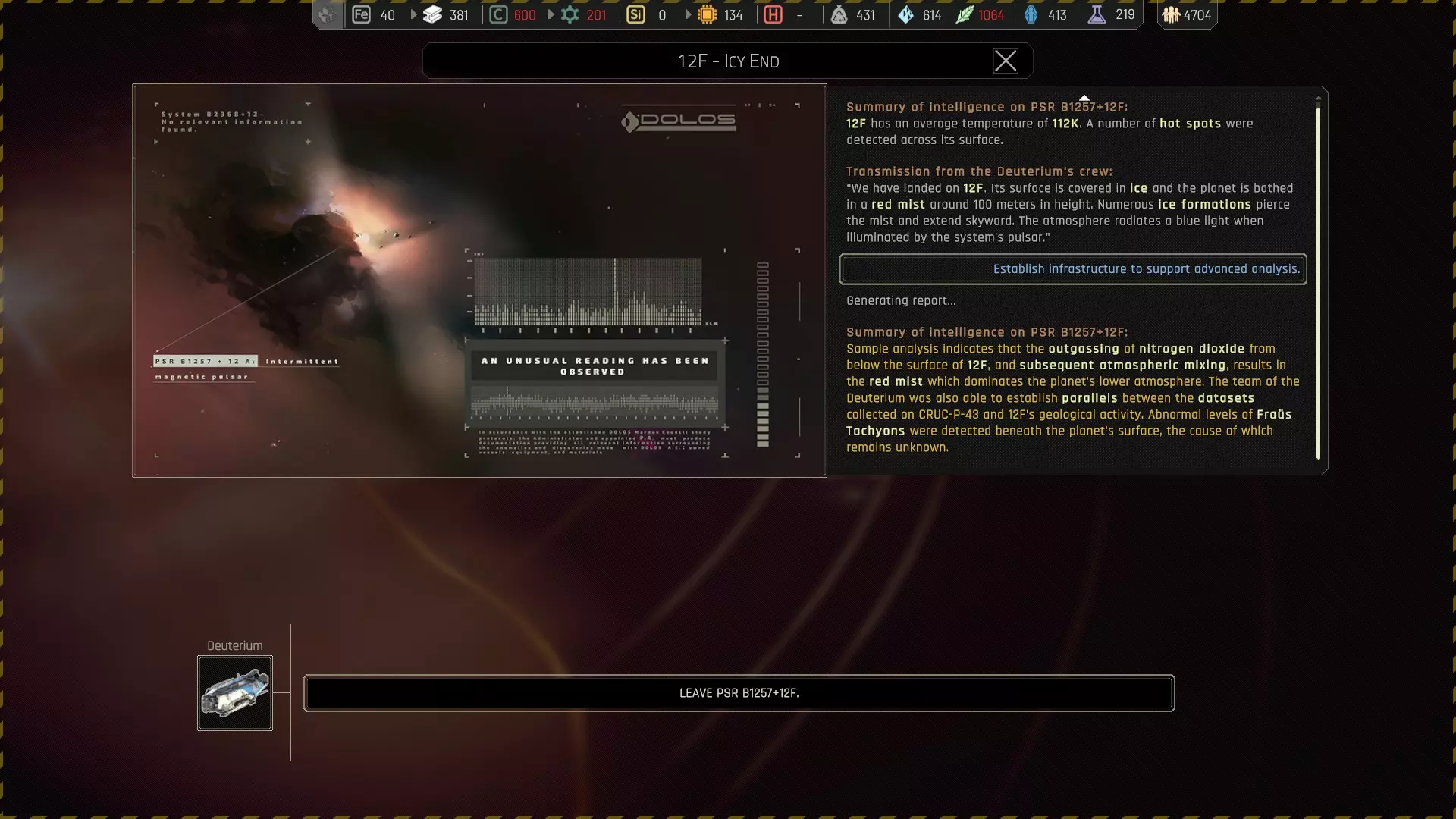Click the steel plates resource icon
Image resolution: width=1456 pixels, height=819 pixels.
click(432, 14)
